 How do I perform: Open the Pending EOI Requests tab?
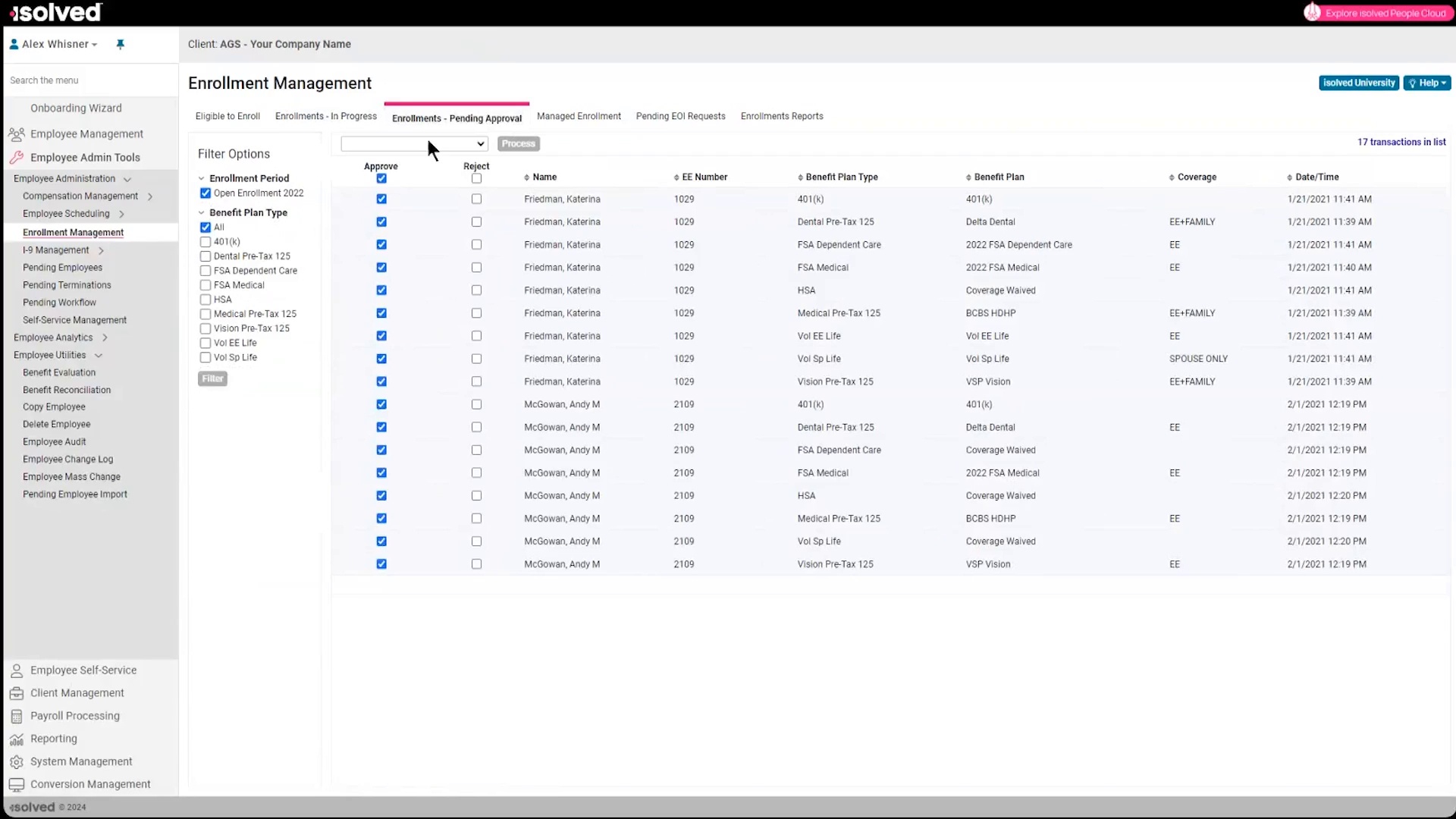point(680,117)
